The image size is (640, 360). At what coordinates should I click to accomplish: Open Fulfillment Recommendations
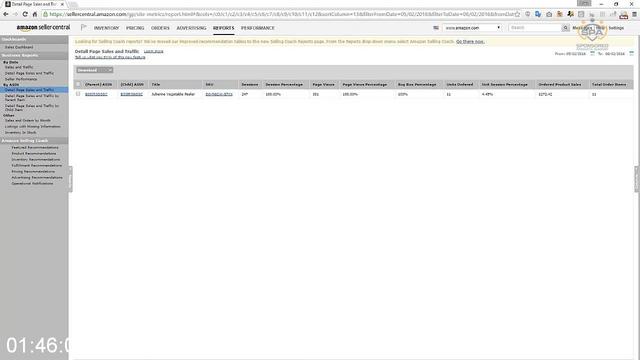coord(37,166)
